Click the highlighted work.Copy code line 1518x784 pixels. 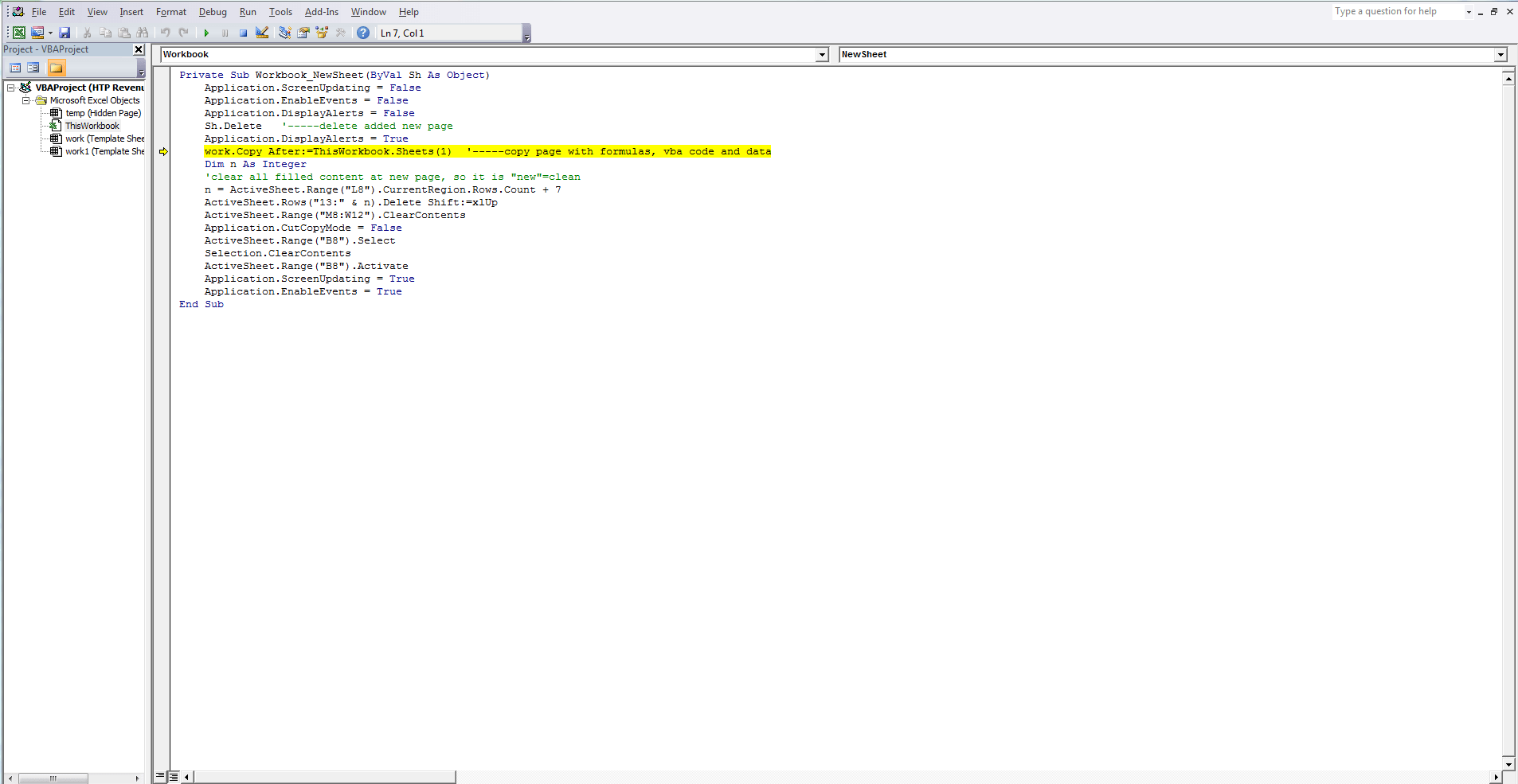pos(487,151)
